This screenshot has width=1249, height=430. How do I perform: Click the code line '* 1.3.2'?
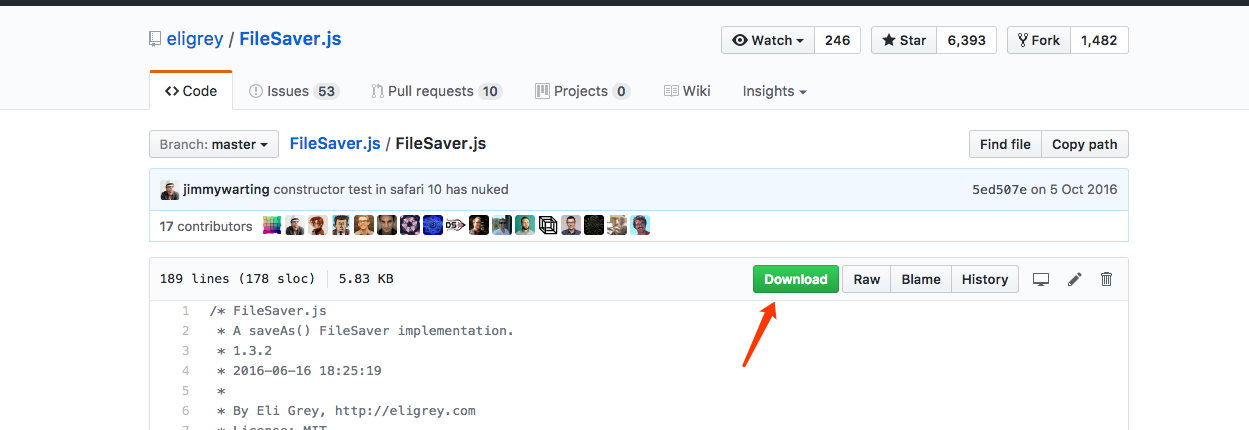coord(244,350)
